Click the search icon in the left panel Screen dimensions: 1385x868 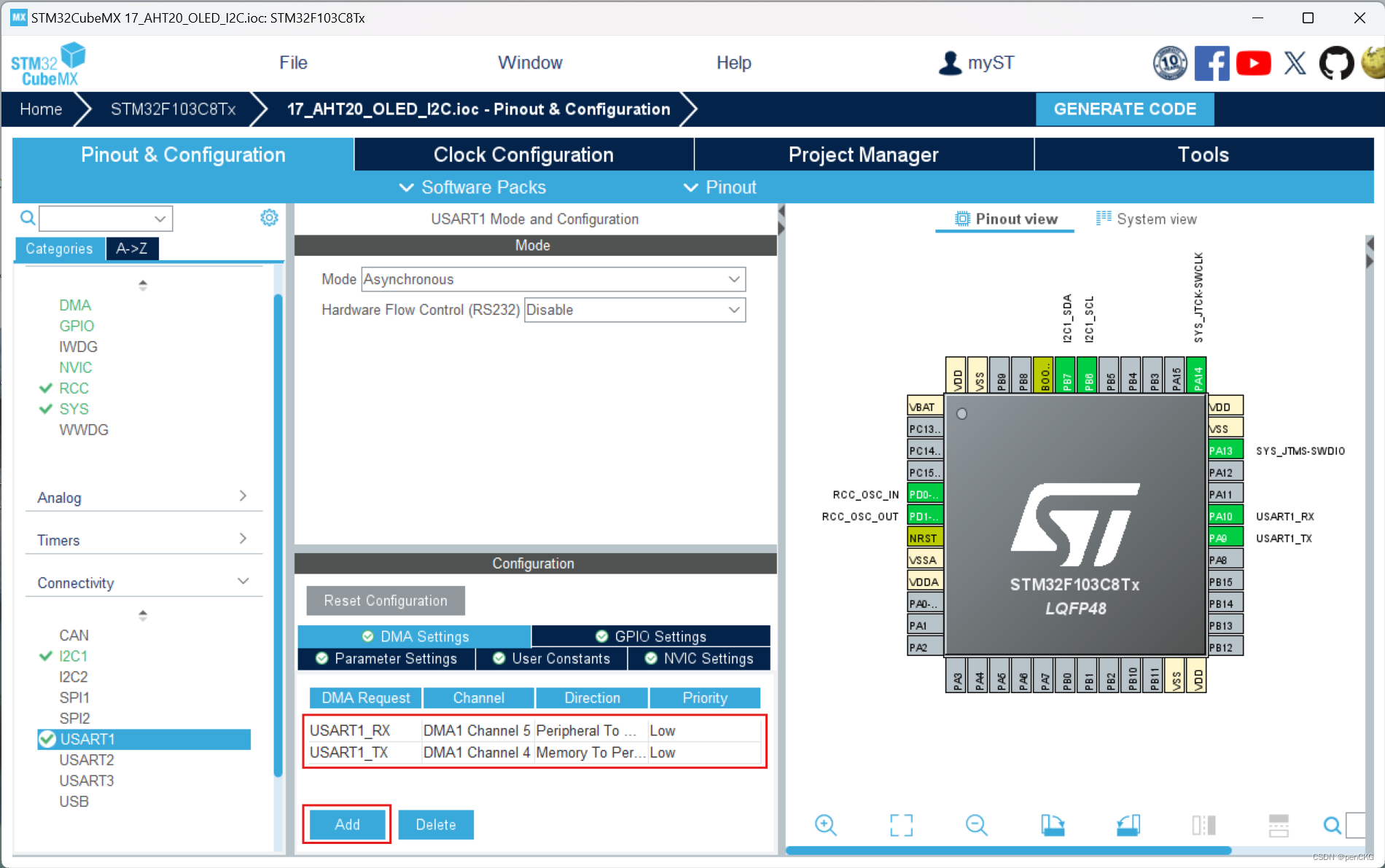[27, 217]
